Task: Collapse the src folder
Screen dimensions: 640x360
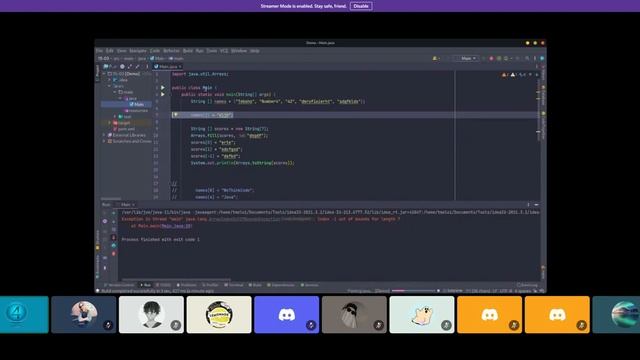Action: click(110, 86)
